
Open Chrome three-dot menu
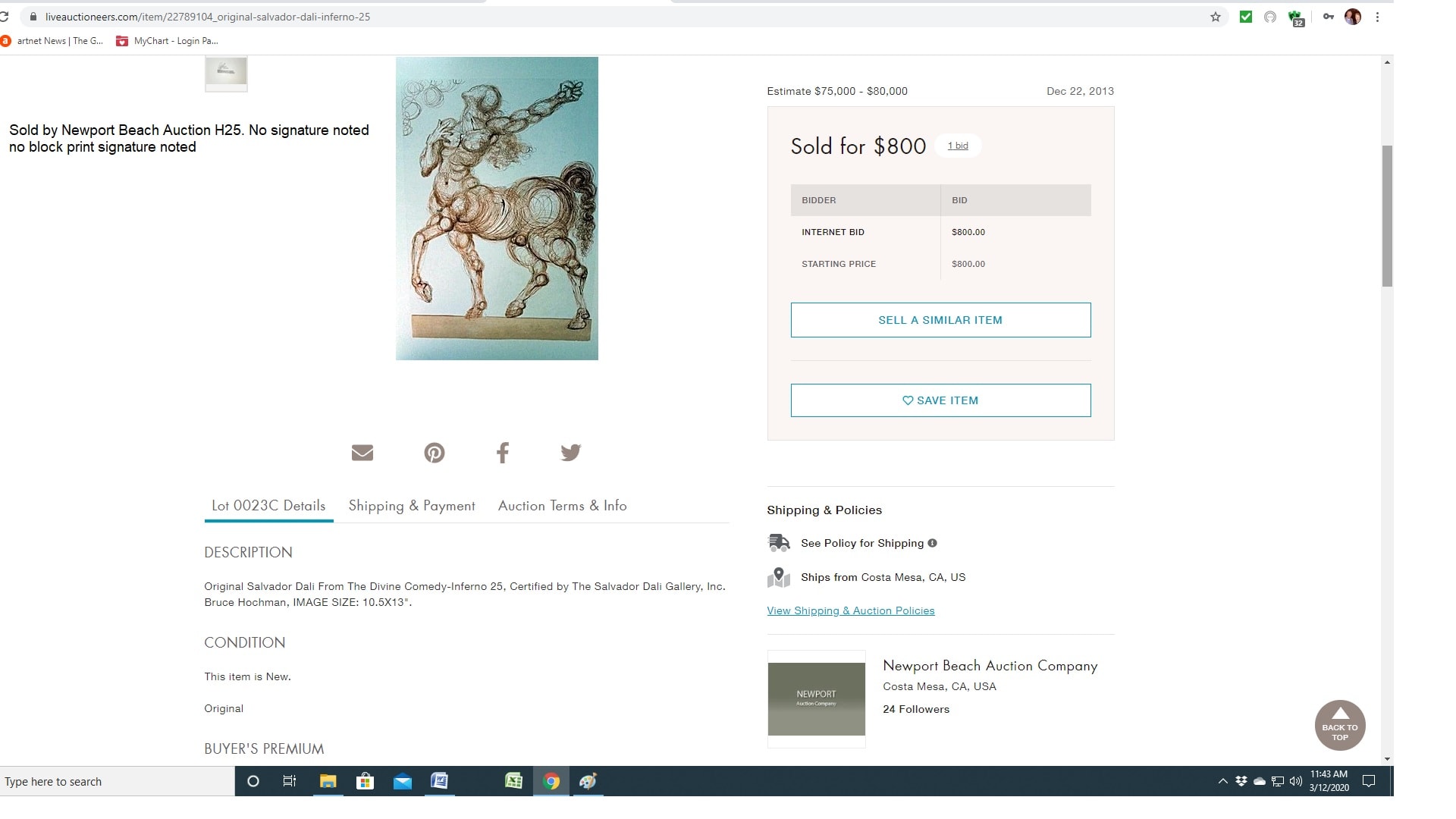click(1378, 17)
